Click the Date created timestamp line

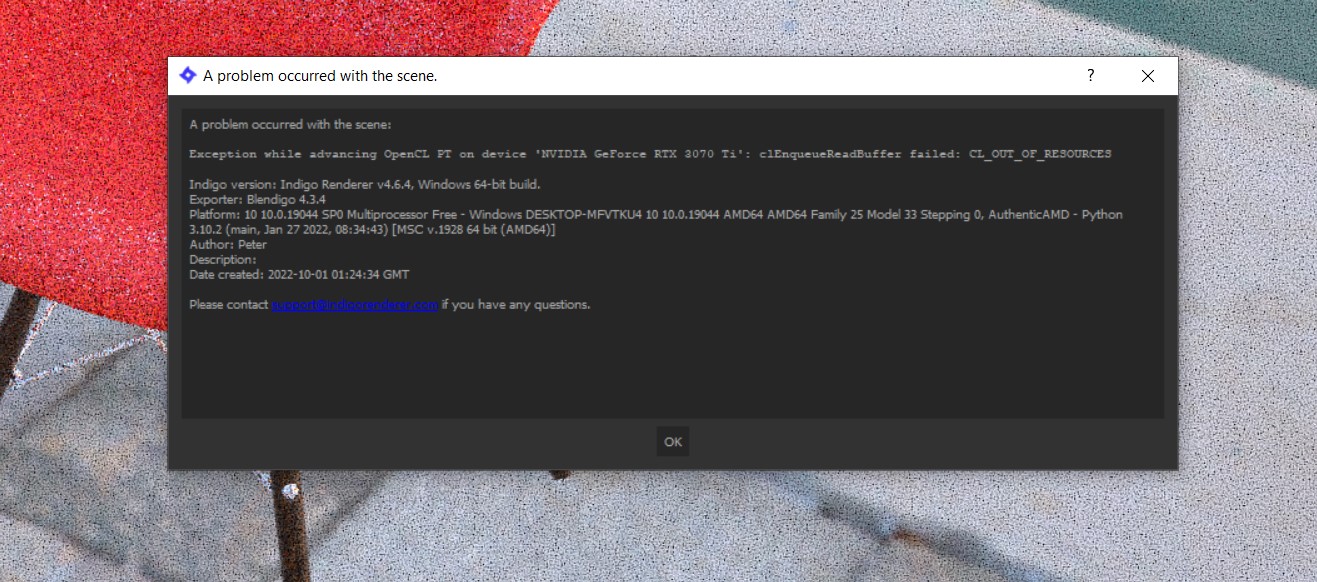coord(299,275)
